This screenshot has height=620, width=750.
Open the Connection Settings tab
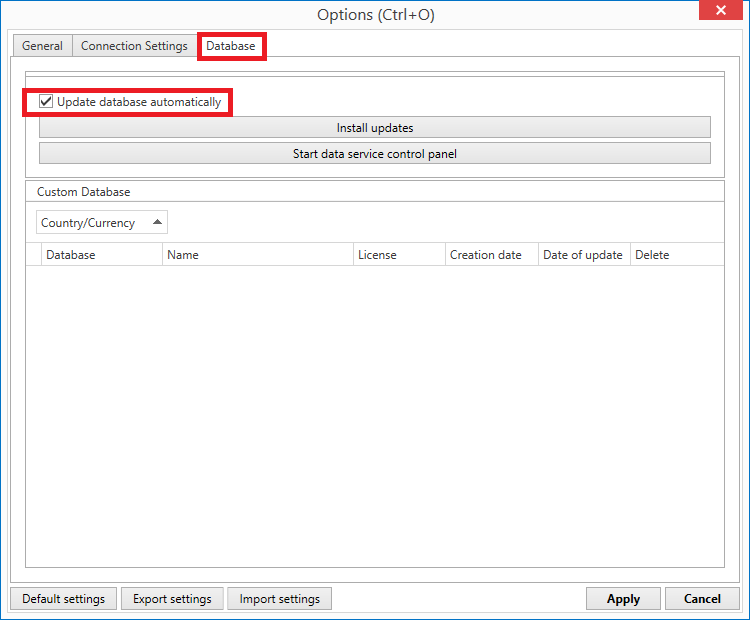(134, 46)
